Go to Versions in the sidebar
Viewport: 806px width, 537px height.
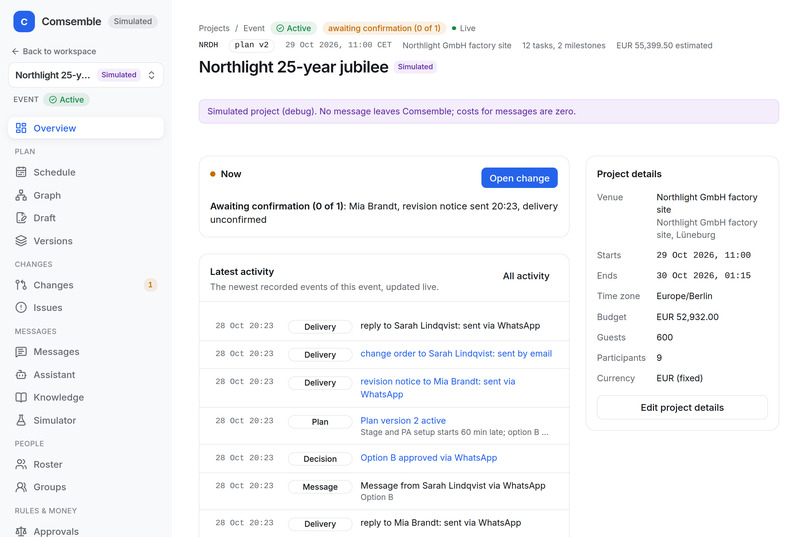[86, 240]
